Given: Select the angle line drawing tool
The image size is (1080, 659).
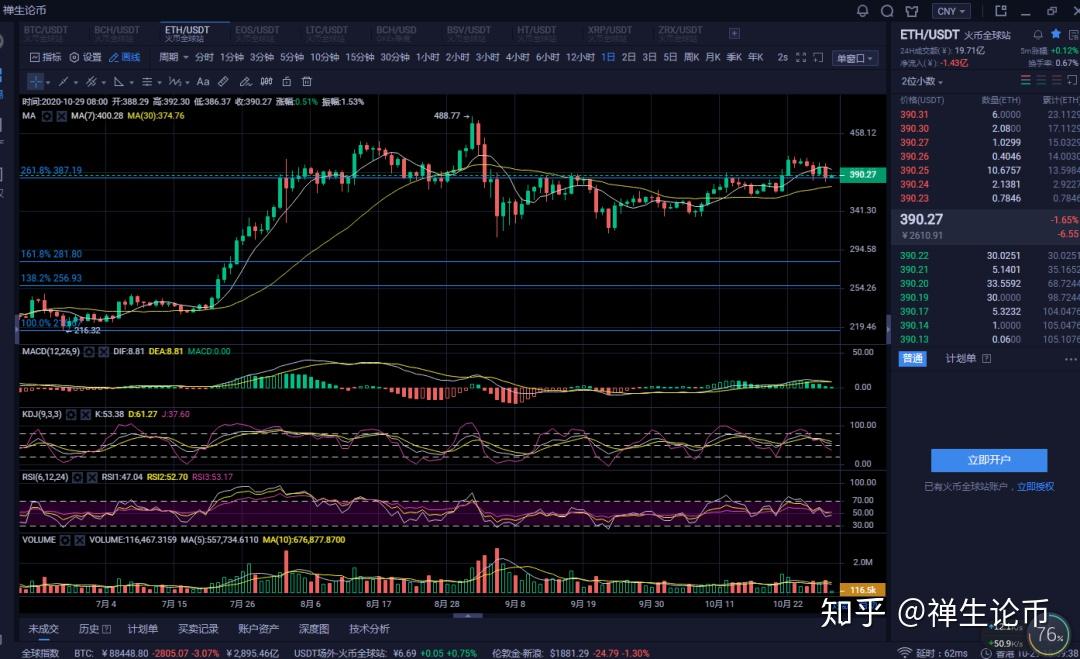Looking at the screenshot, I should pos(118,82).
